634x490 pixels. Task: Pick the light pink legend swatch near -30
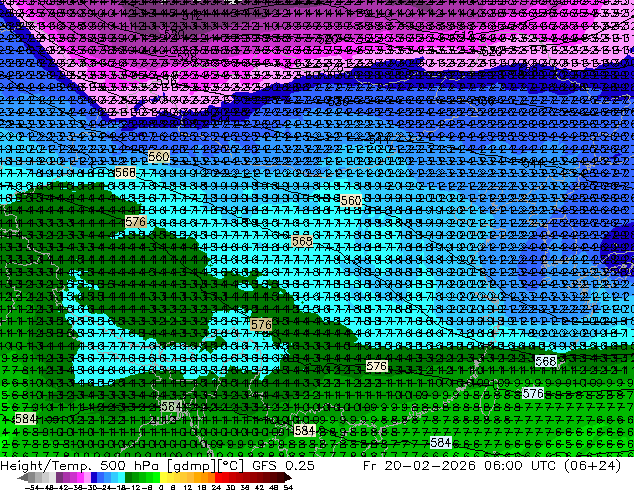click(87, 478)
